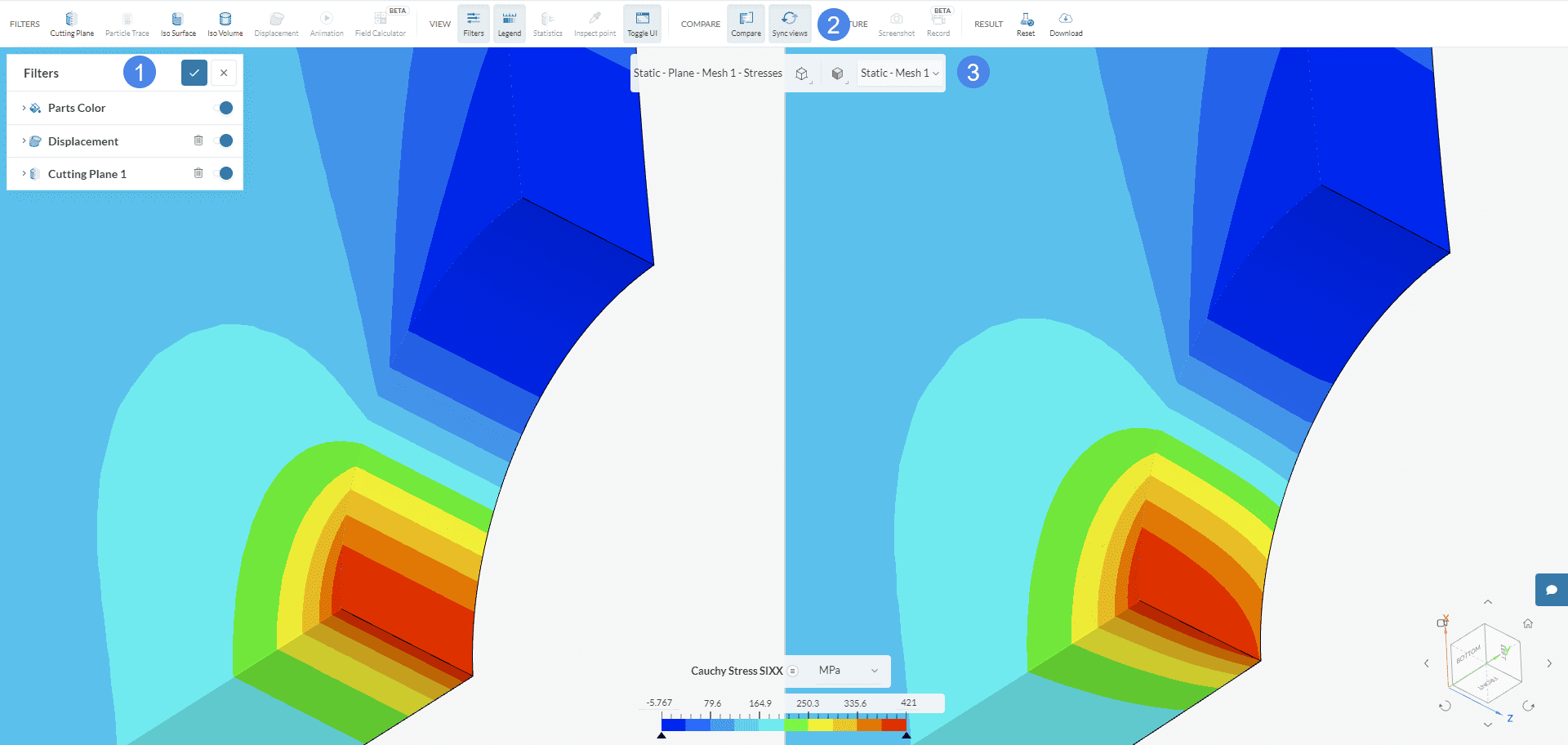Add an Iso Volume filter

click(x=225, y=24)
